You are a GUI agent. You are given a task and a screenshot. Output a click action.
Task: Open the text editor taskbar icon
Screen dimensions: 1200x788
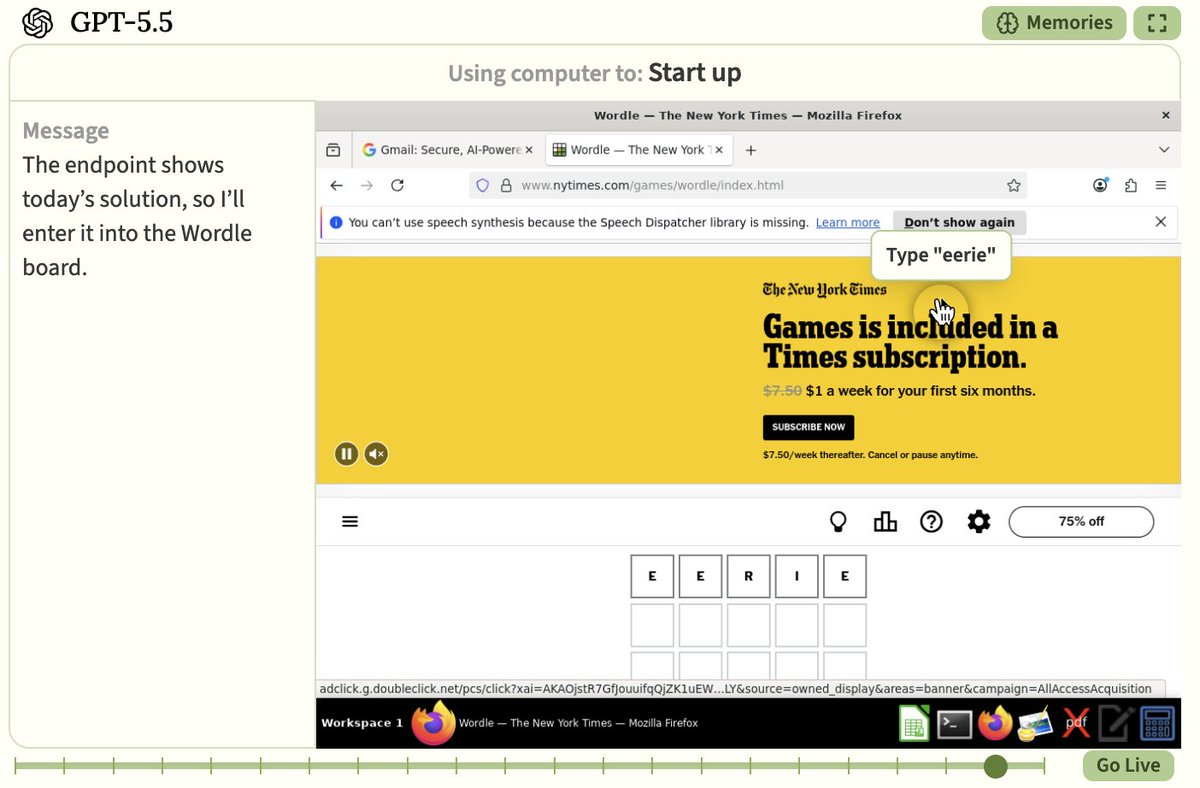pos(1116,723)
